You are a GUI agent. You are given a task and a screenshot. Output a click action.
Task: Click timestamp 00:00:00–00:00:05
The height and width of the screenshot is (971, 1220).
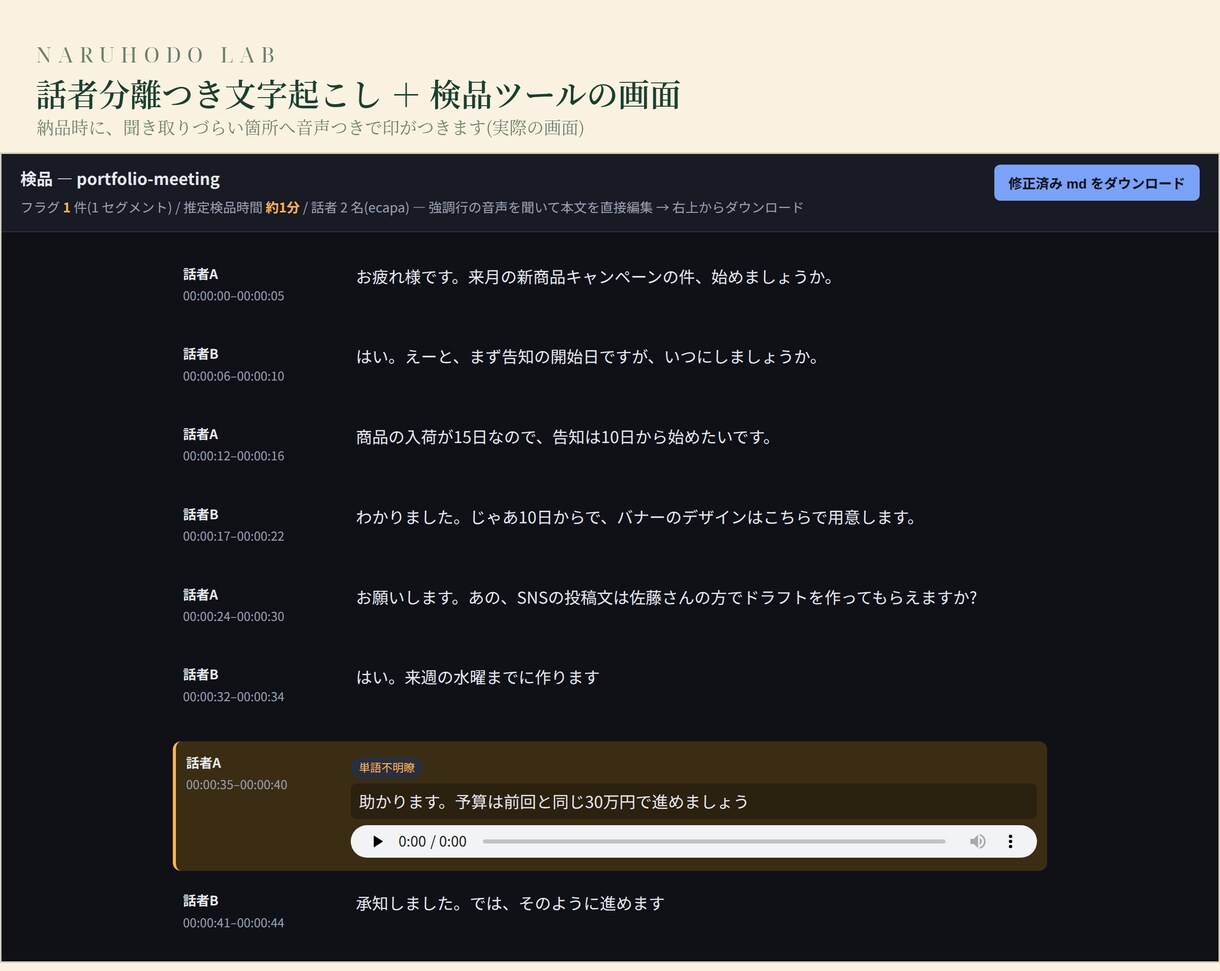(x=233, y=296)
